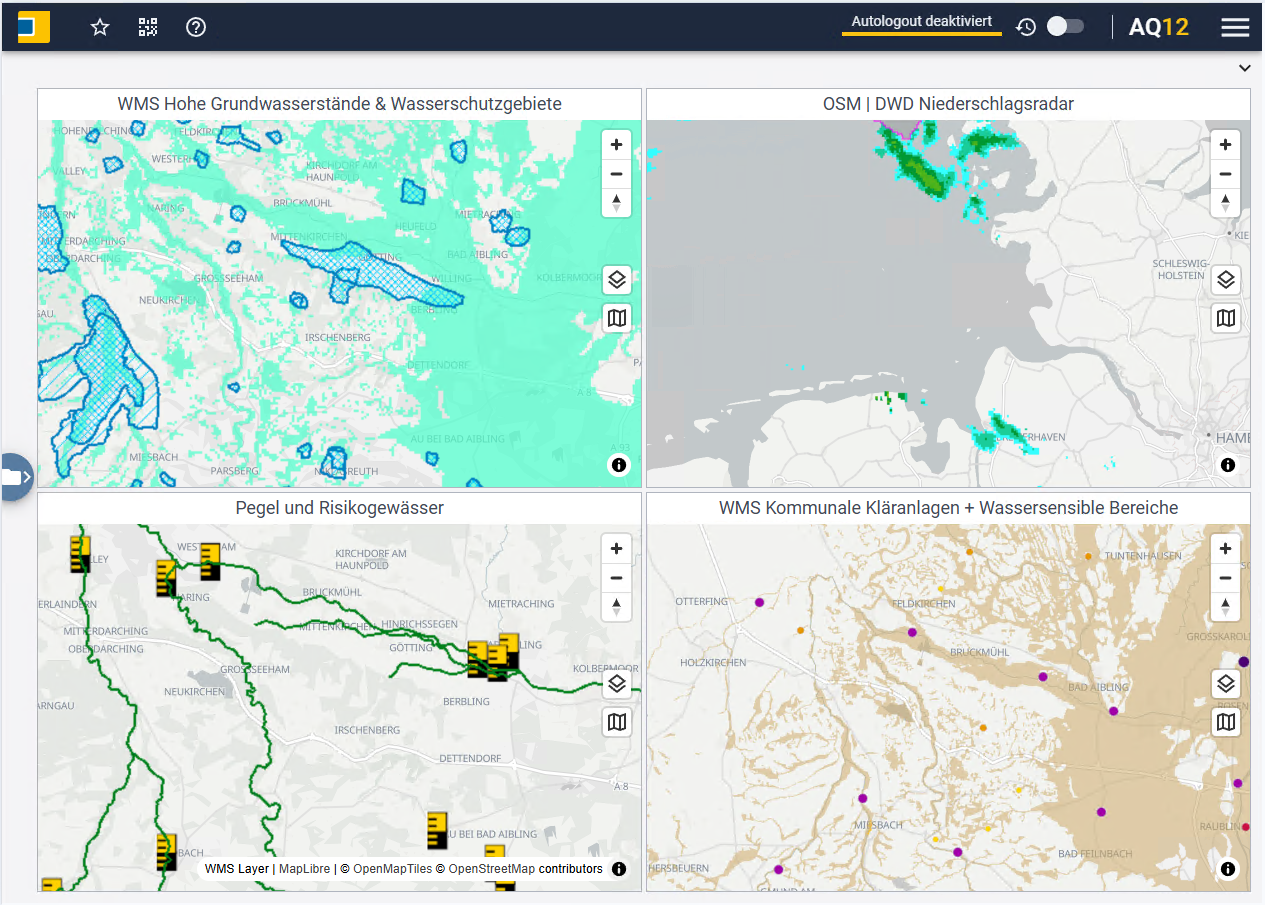Screen dimensions: 1265x905
Task: Select the orange dot near Tuntenhausen
Action: (x=1088, y=556)
